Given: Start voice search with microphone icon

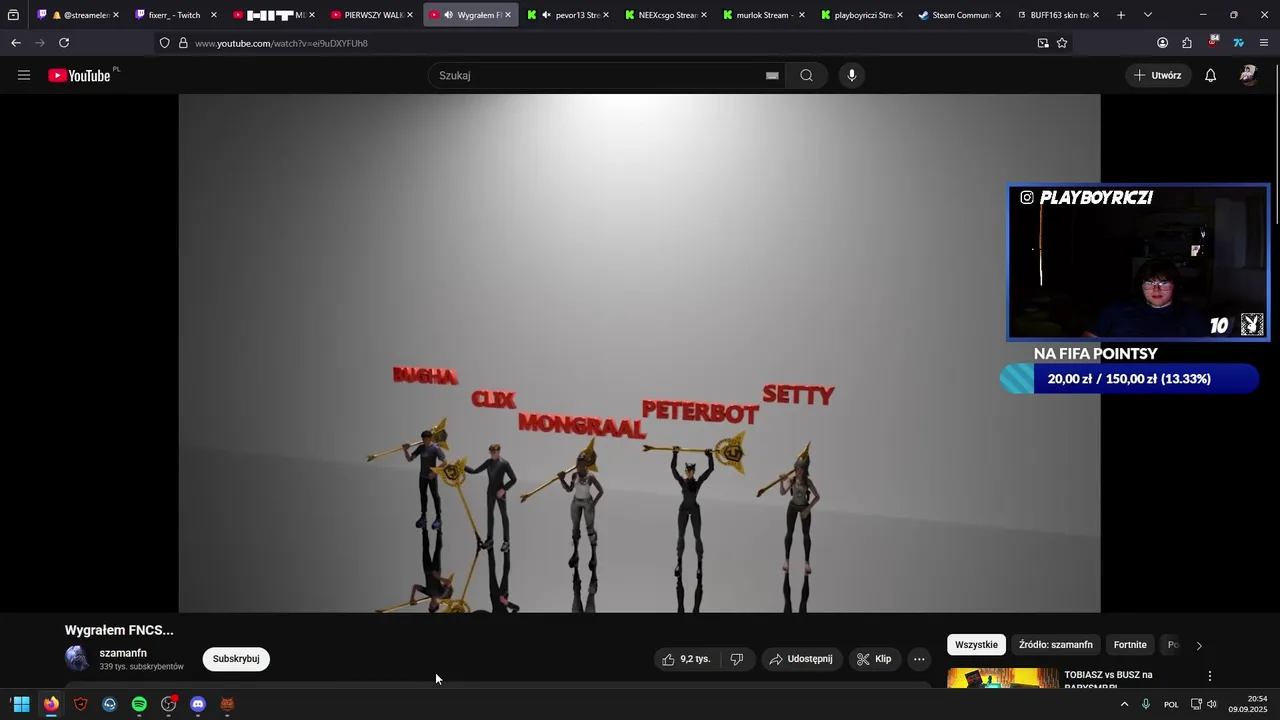Looking at the screenshot, I should (x=851, y=75).
